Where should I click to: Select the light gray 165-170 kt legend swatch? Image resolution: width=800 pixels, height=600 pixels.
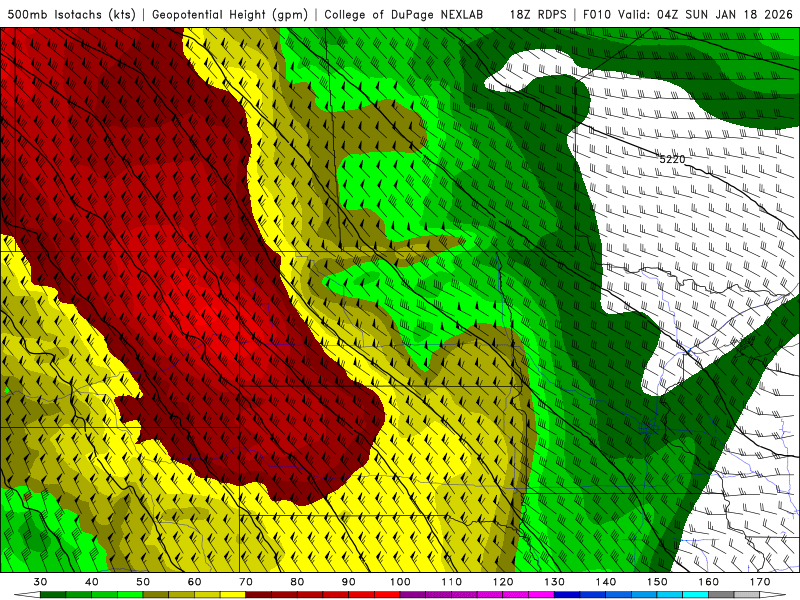[x=747, y=595]
